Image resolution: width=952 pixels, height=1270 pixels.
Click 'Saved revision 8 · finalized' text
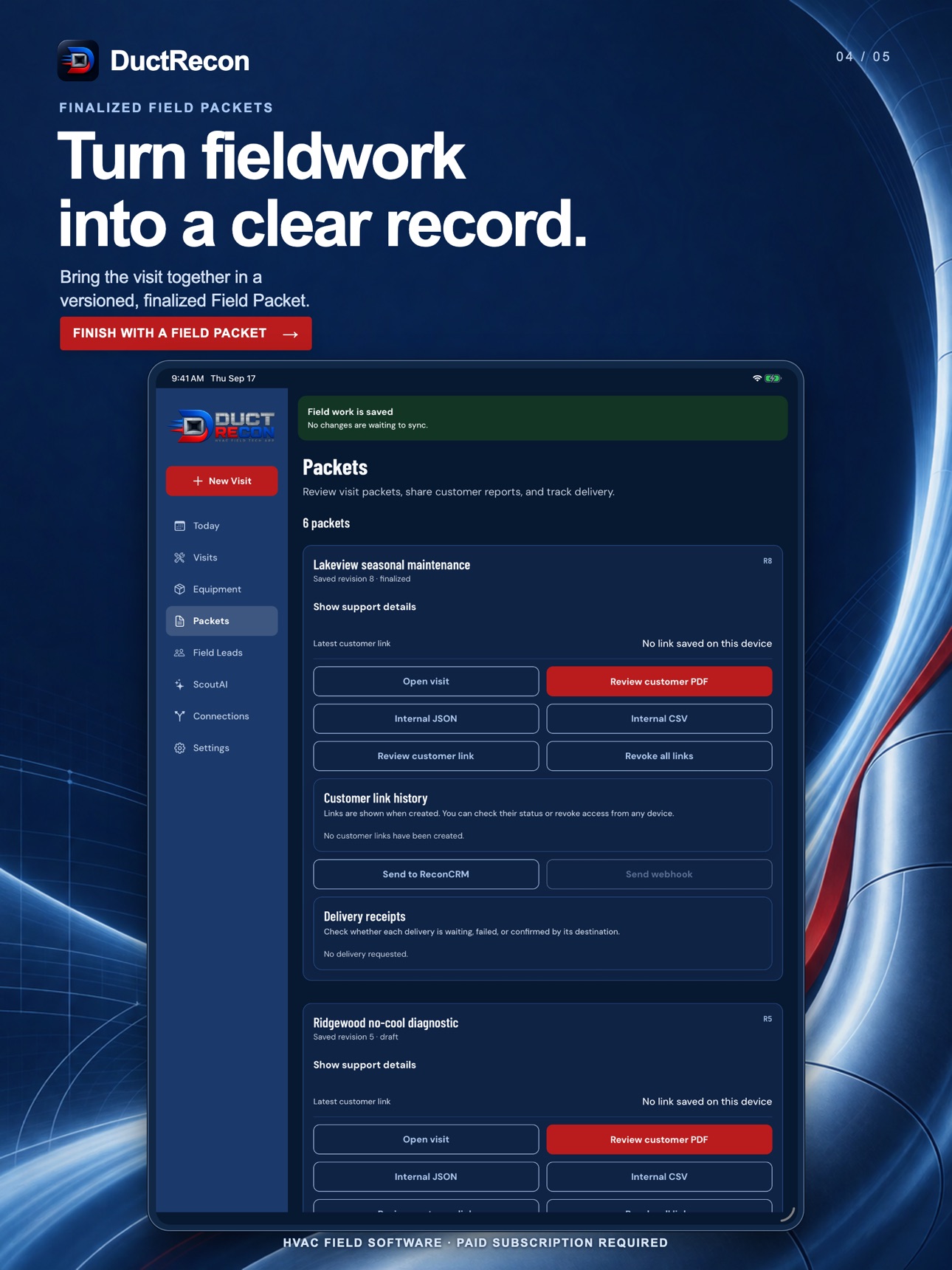tap(362, 579)
